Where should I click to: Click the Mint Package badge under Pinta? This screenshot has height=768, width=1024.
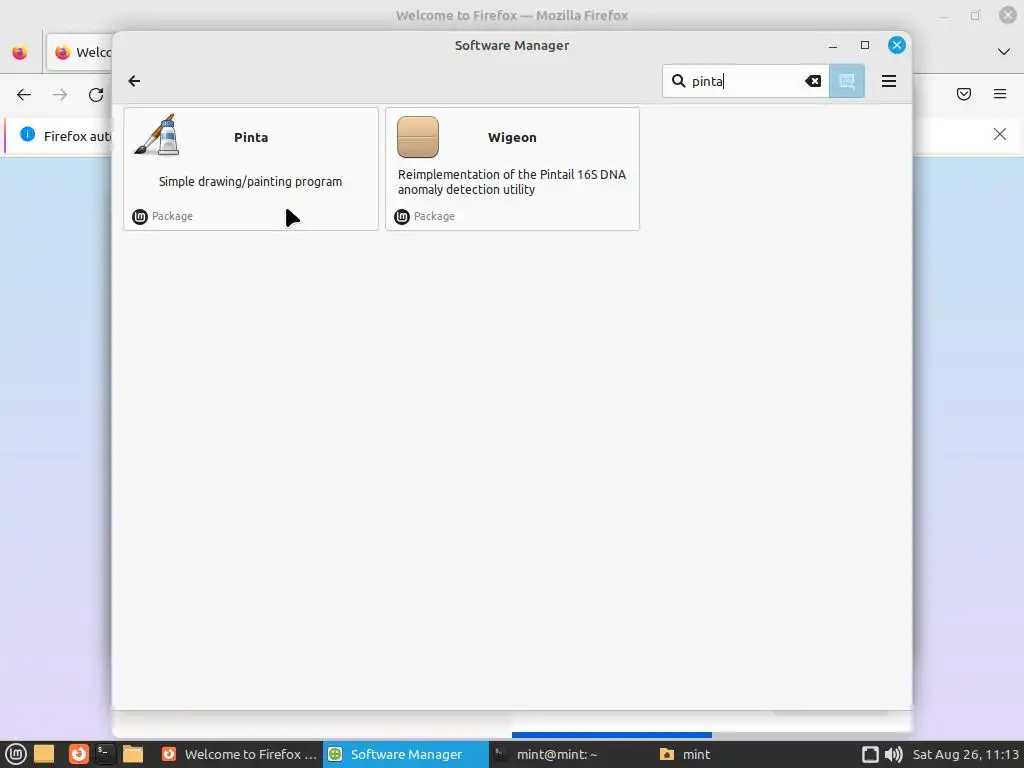click(x=163, y=216)
